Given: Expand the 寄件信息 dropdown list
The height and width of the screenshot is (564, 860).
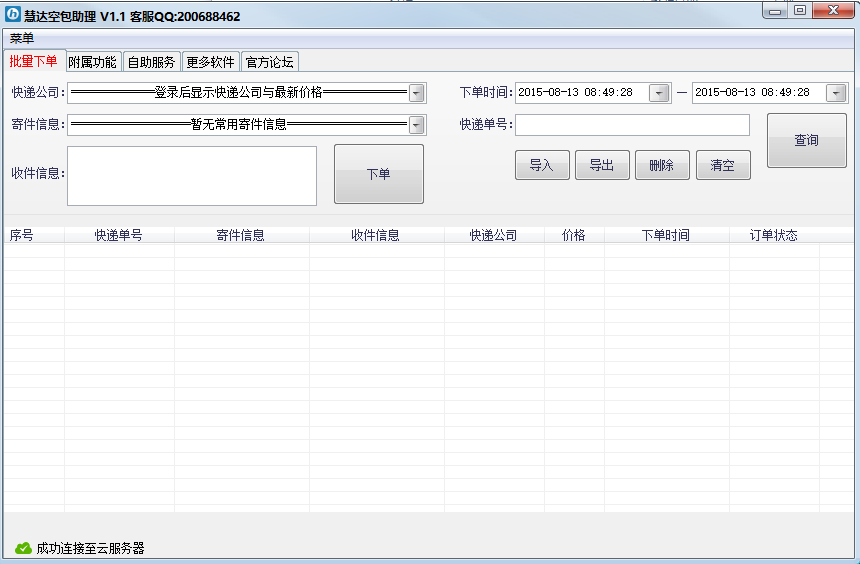Looking at the screenshot, I should [x=417, y=125].
